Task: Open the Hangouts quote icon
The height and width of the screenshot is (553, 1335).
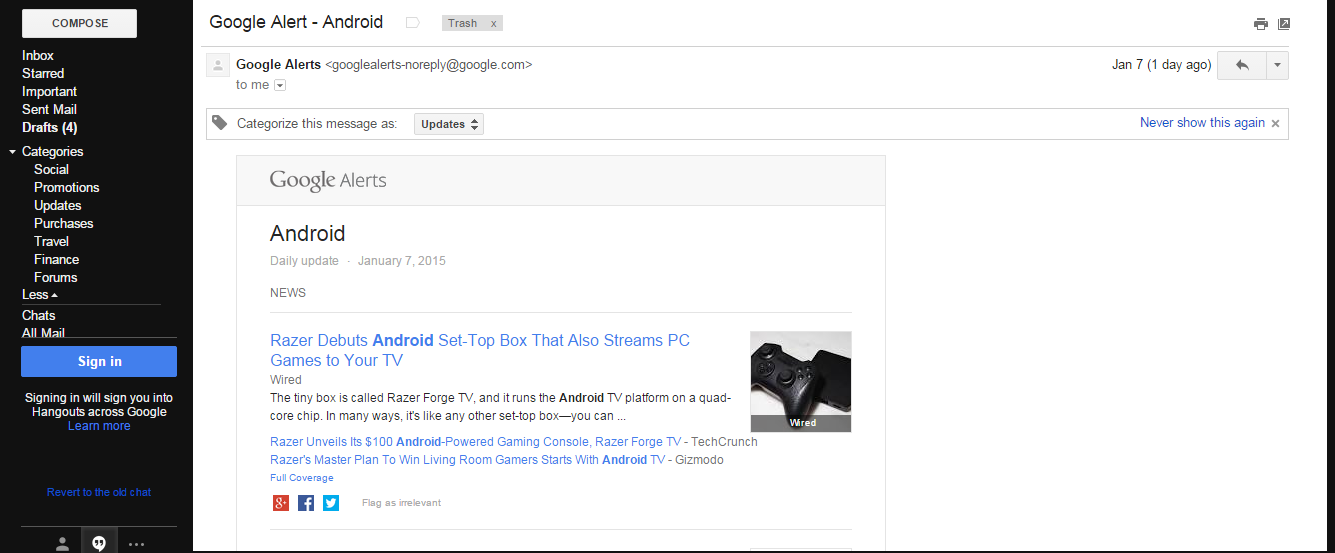Action: [98, 543]
